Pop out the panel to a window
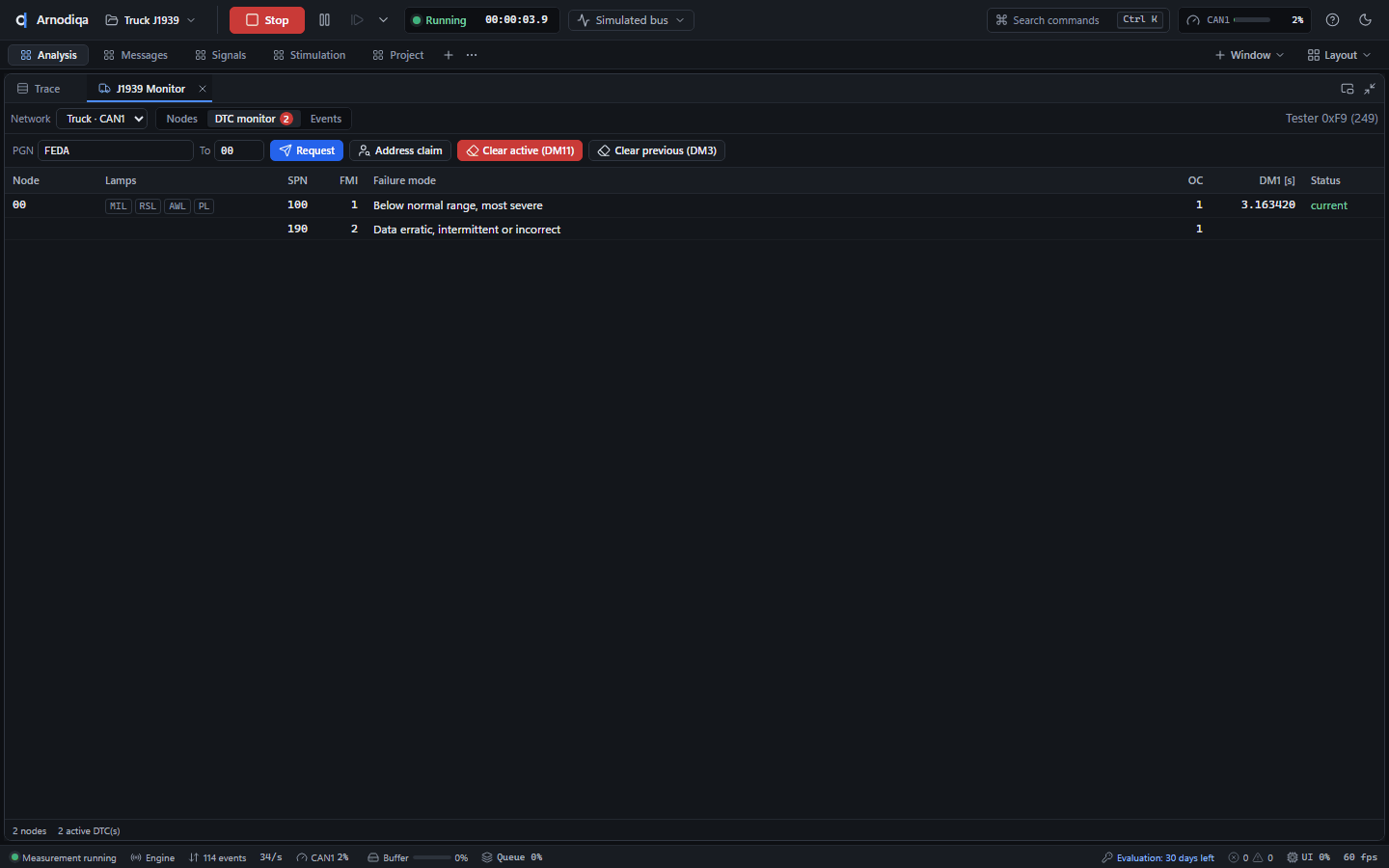The width and height of the screenshot is (1389, 868). [x=1348, y=89]
